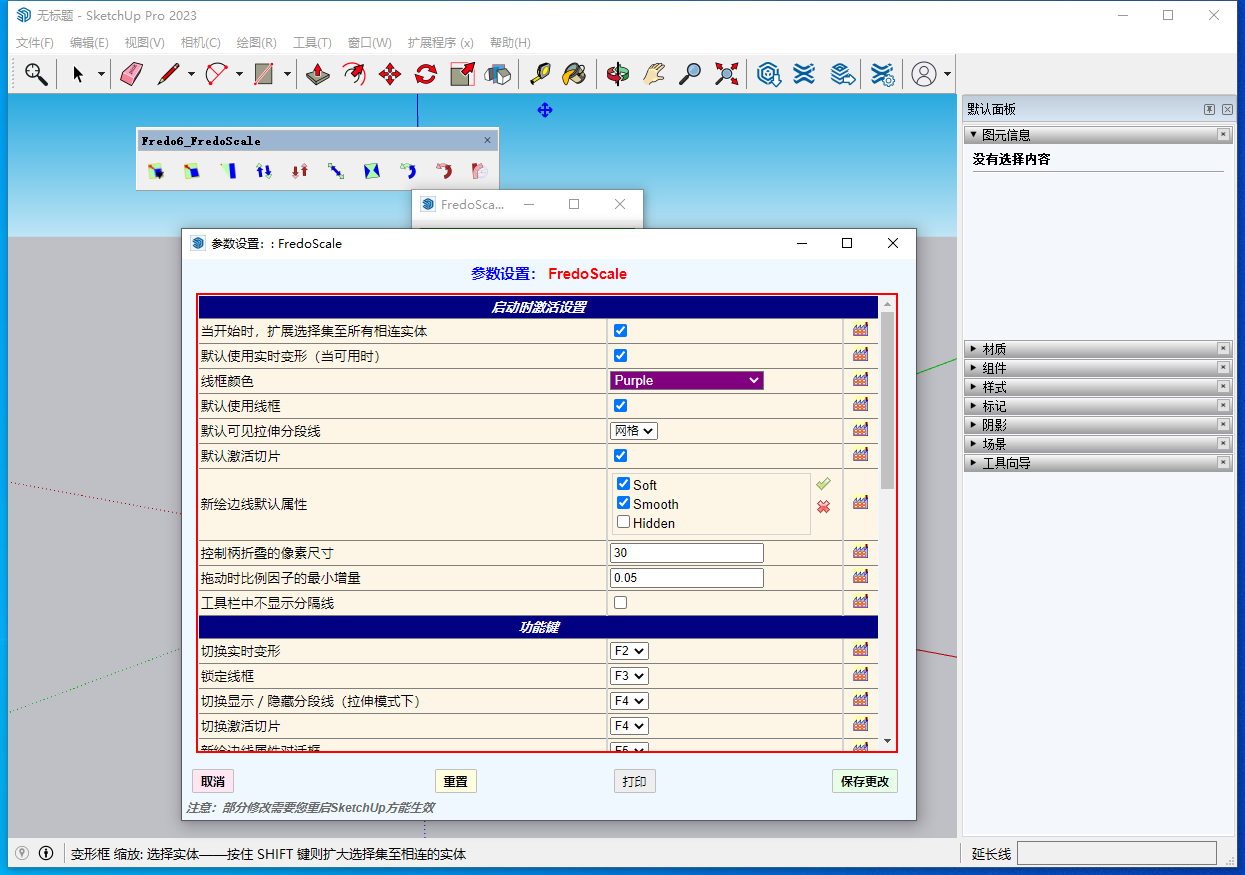Open the 绘图(R) menu
The height and width of the screenshot is (875, 1245).
(x=256, y=42)
